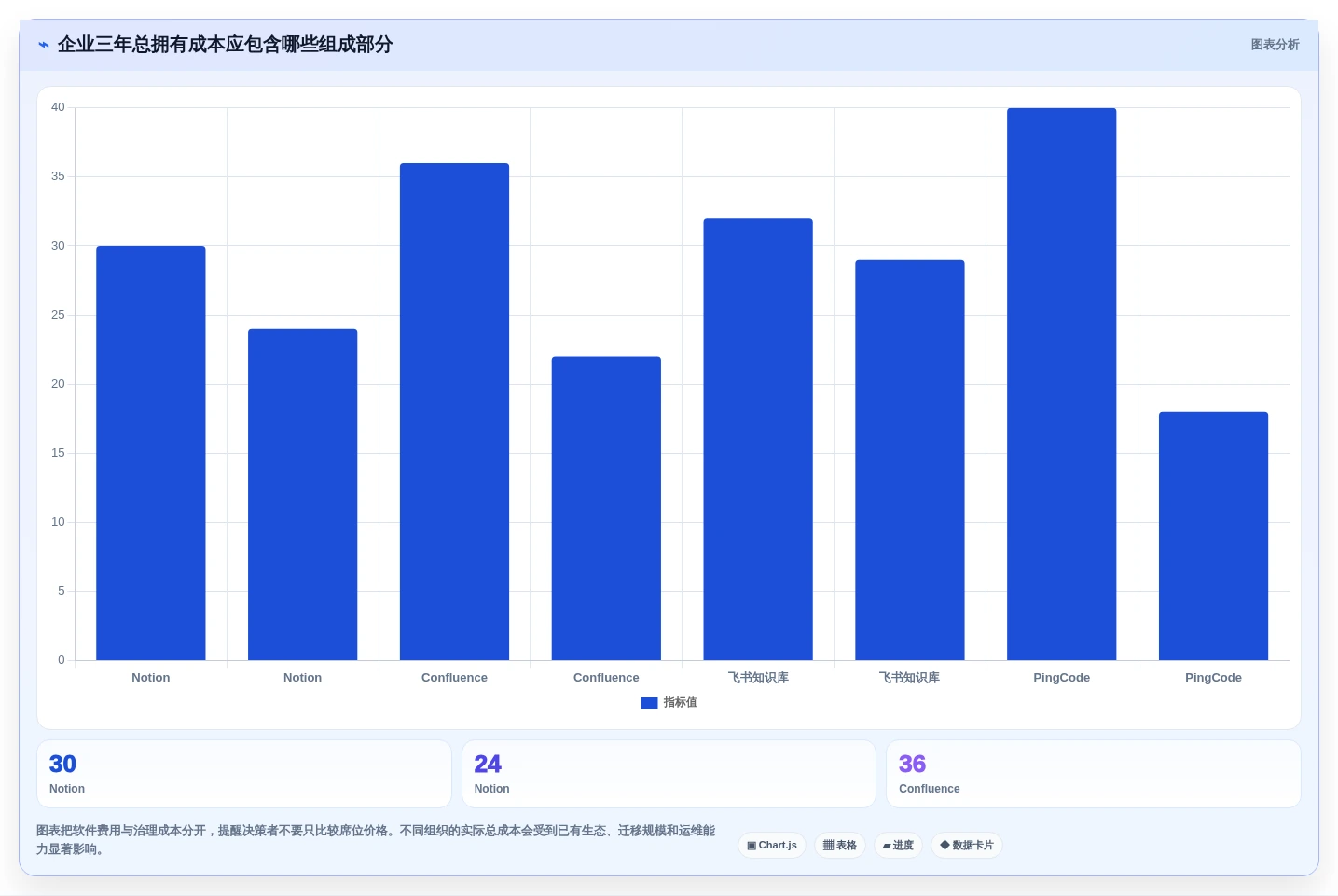Open the data card showing 24 Notion
This screenshot has width=1338, height=896.
tap(669, 774)
